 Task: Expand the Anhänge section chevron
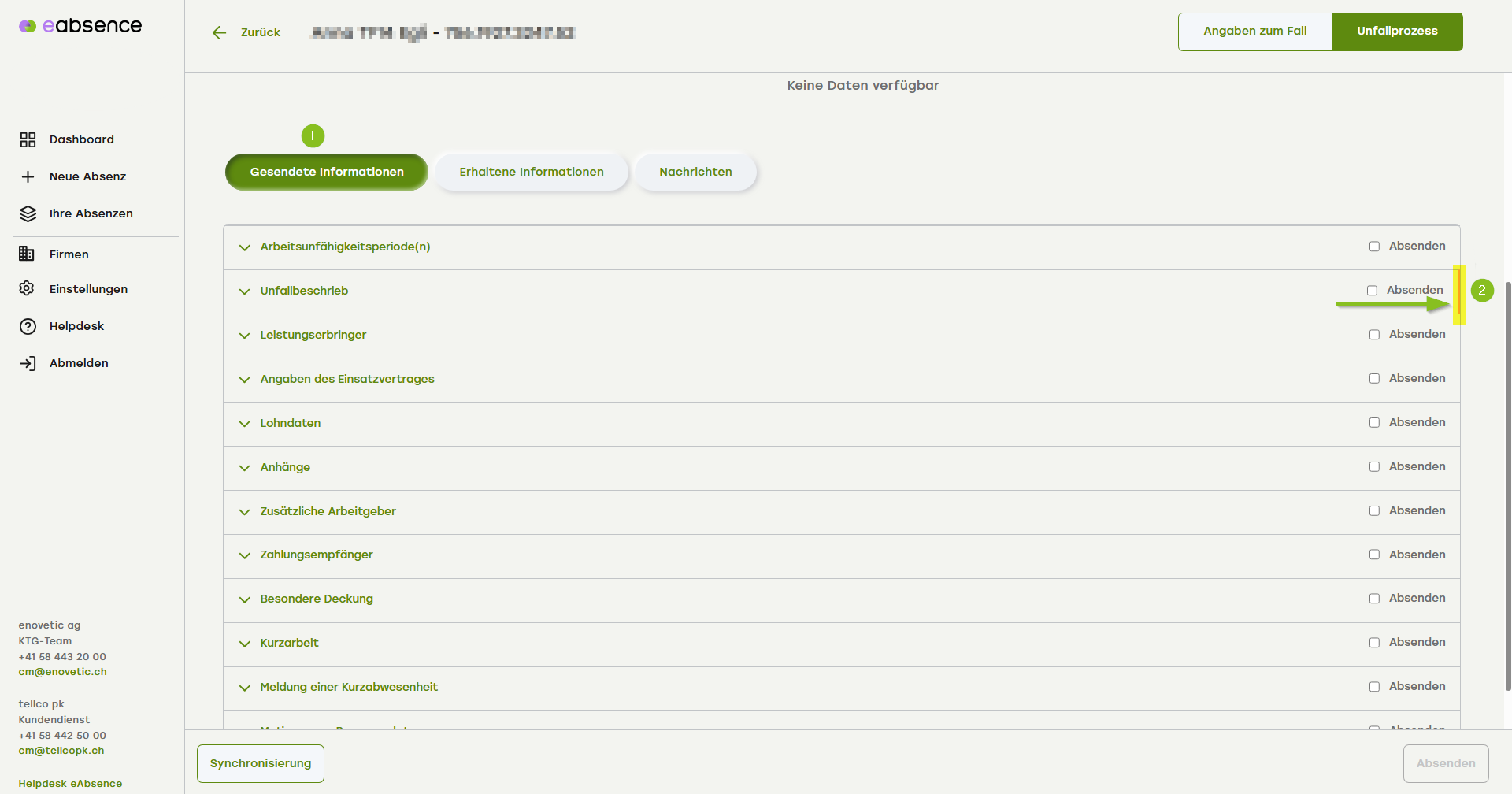click(x=245, y=468)
